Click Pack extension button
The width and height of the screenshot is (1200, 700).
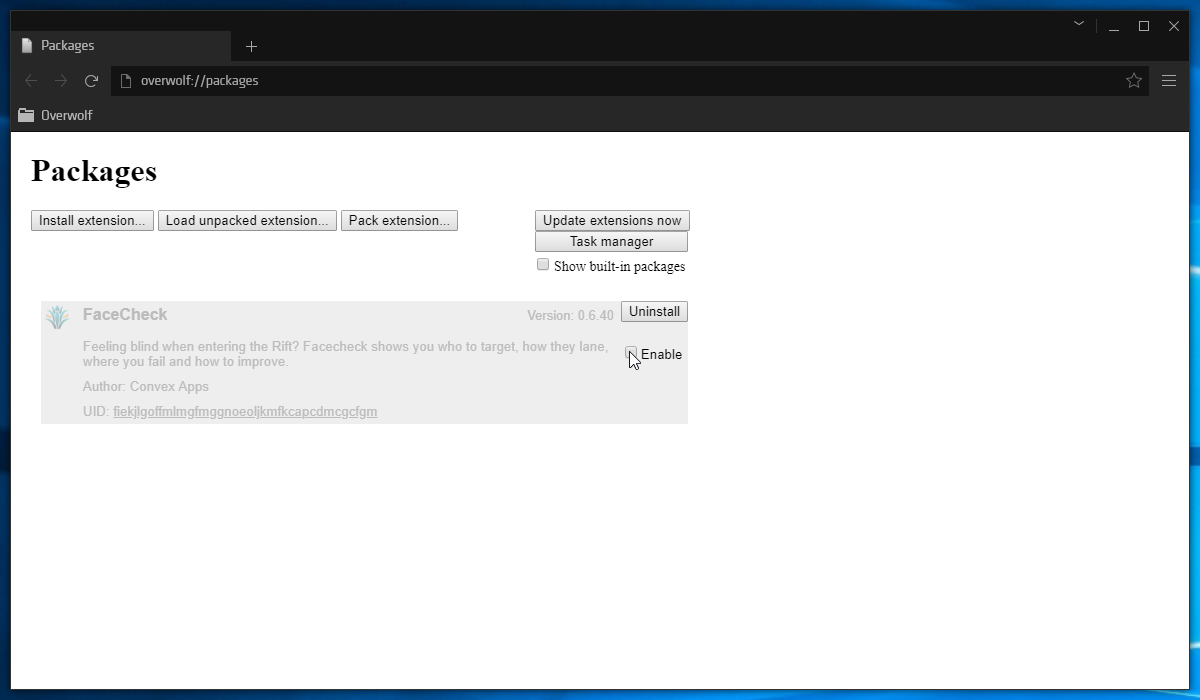(399, 221)
